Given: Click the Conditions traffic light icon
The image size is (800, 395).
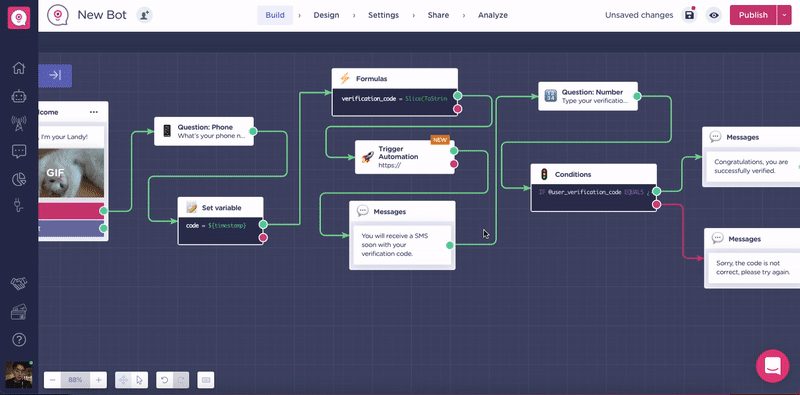Looking at the screenshot, I should click(x=544, y=174).
